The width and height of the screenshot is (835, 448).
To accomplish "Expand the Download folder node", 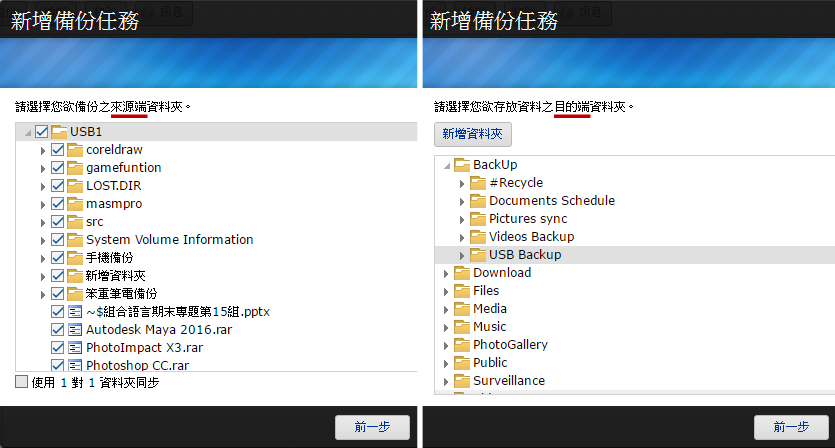I will coord(446,274).
